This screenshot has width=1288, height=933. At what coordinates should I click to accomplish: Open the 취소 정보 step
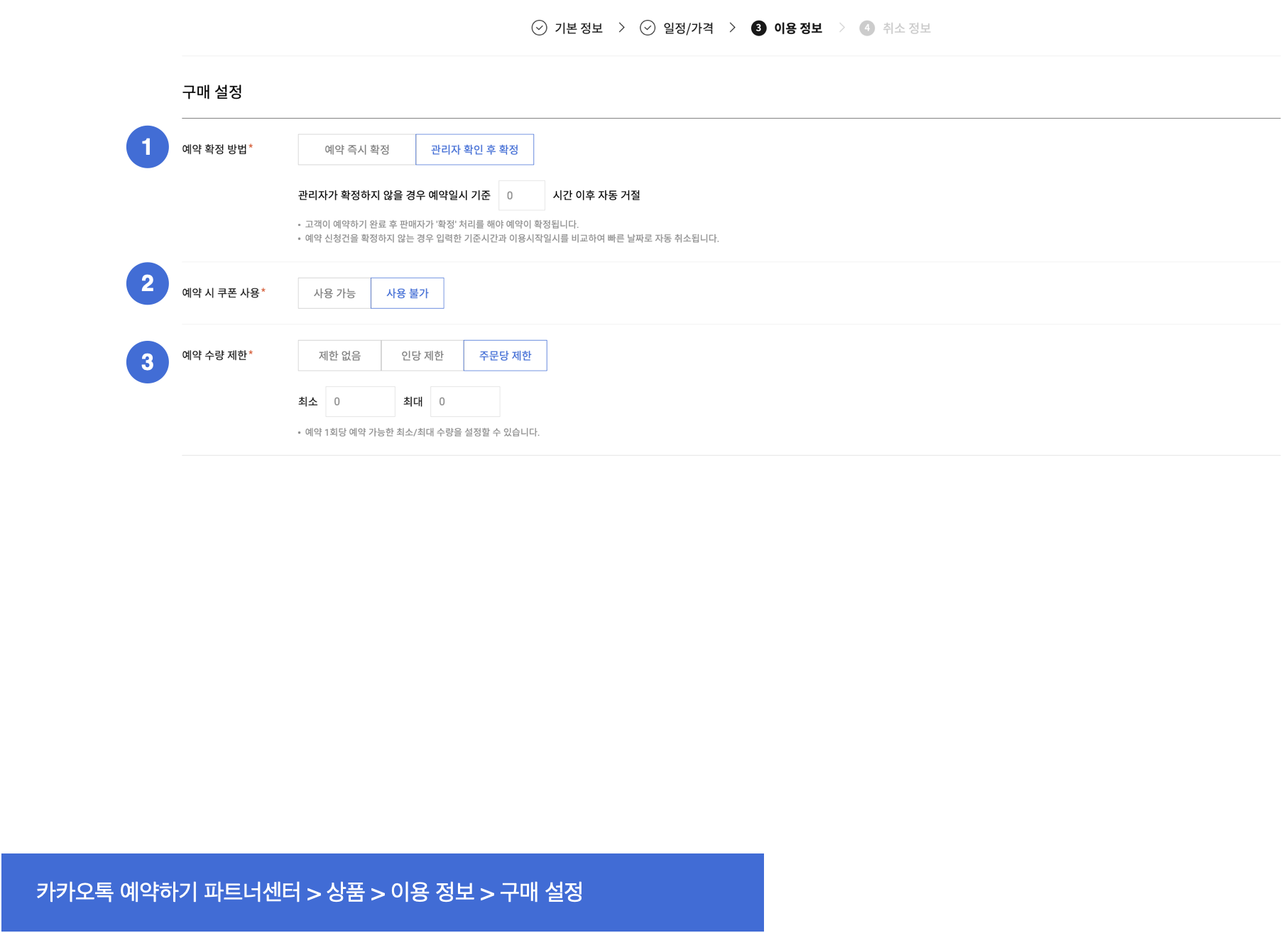(x=906, y=28)
